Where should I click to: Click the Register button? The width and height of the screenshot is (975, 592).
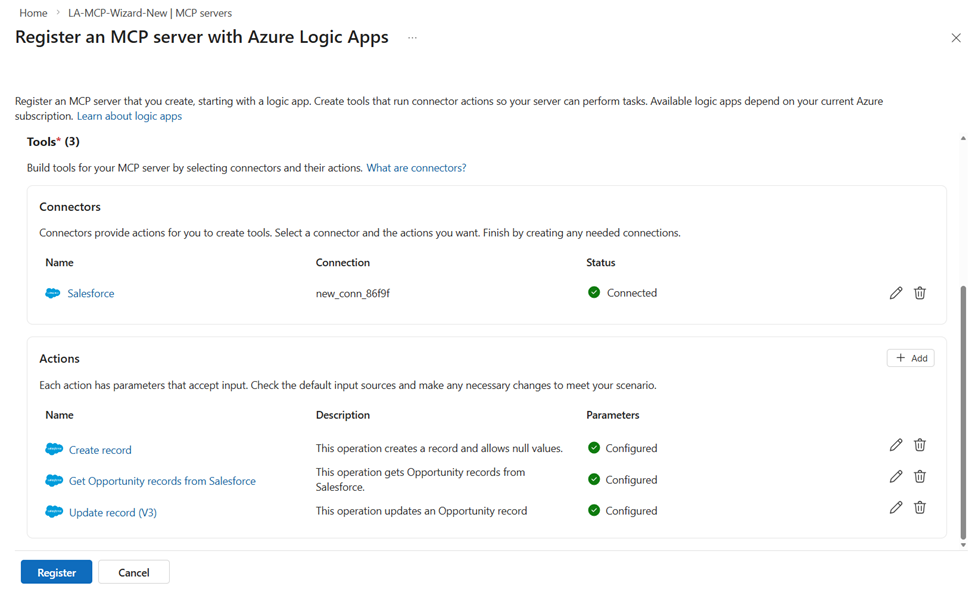click(56, 573)
